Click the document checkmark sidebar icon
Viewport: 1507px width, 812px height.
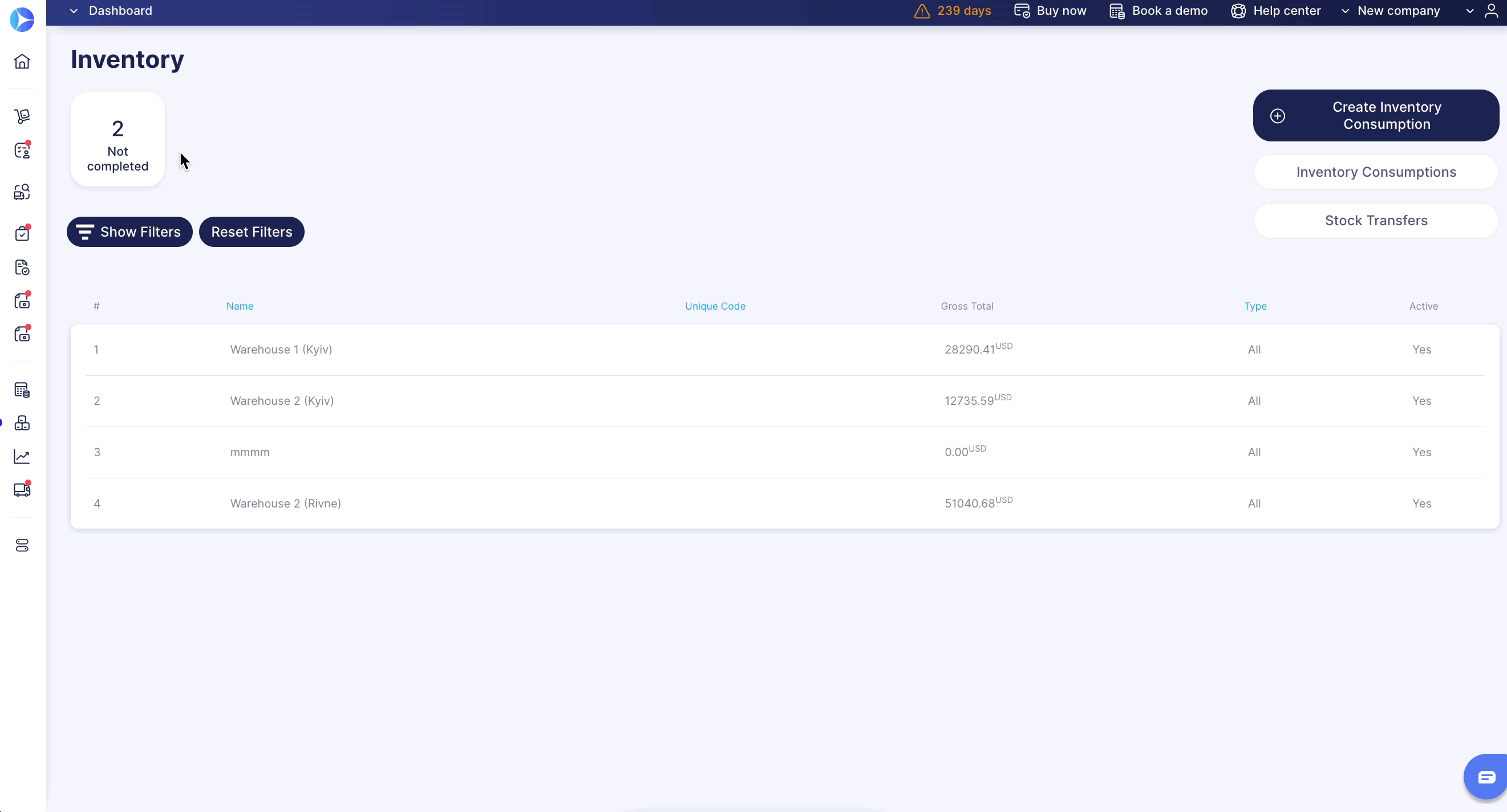[22, 267]
